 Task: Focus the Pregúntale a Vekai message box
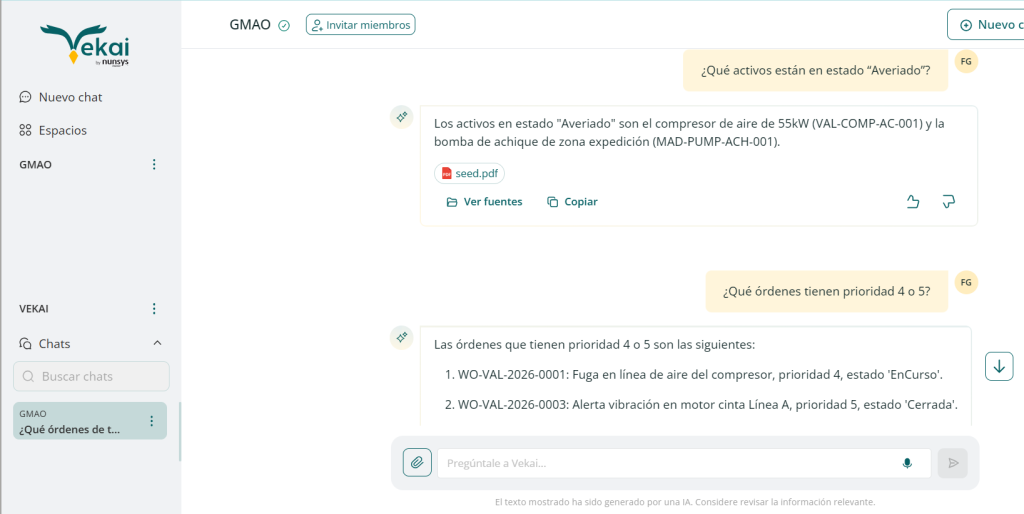[665, 463]
